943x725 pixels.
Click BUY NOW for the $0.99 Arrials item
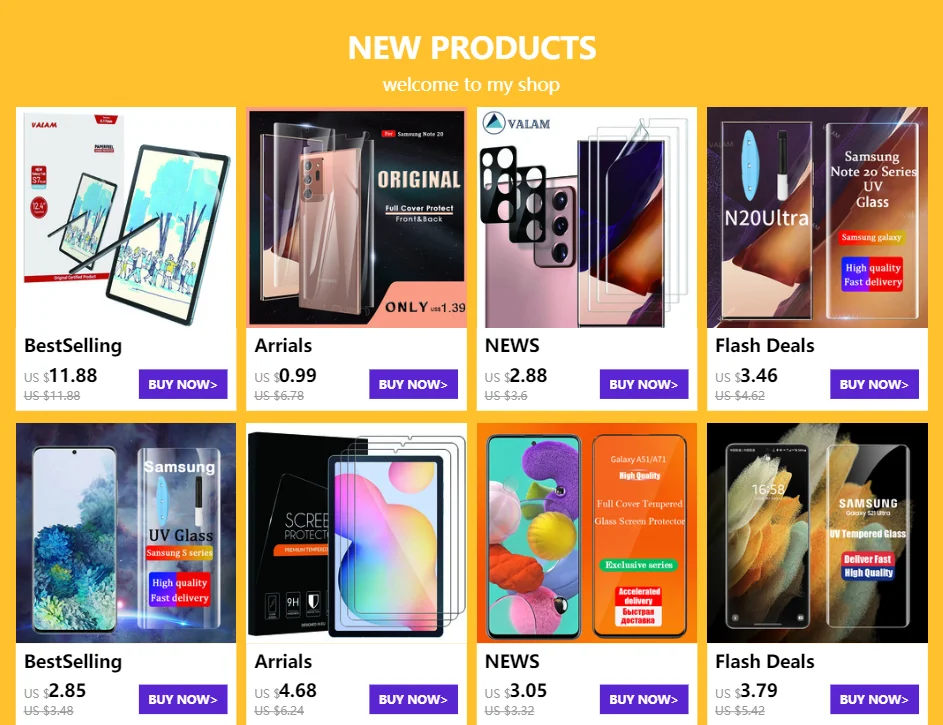point(413,384)
